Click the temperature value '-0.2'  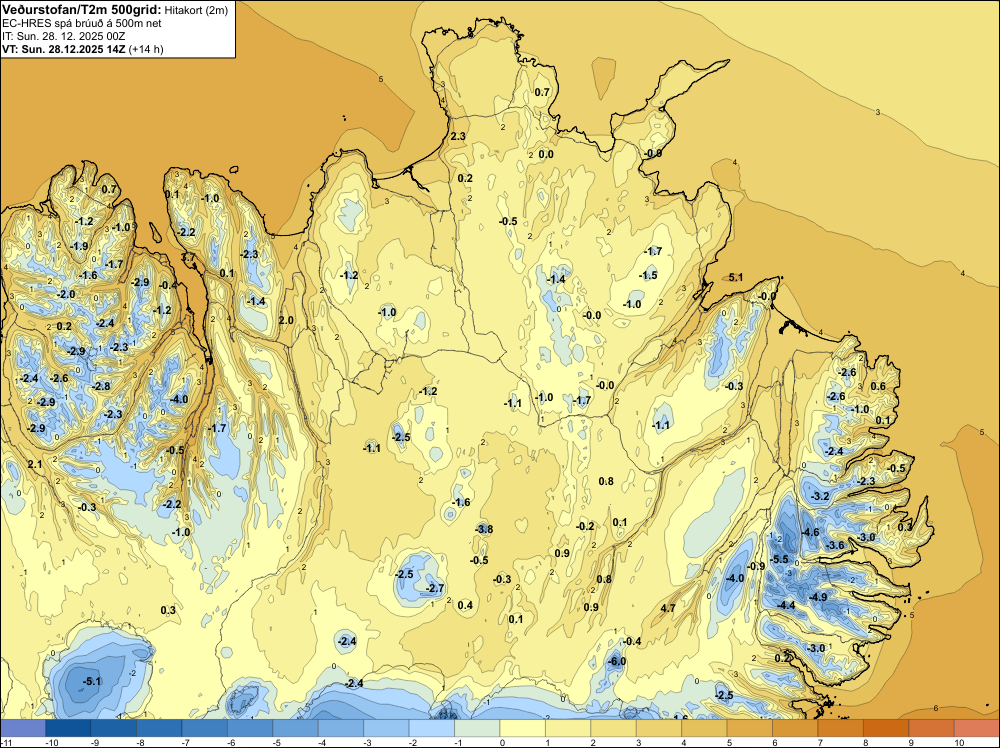pos(585,525)
